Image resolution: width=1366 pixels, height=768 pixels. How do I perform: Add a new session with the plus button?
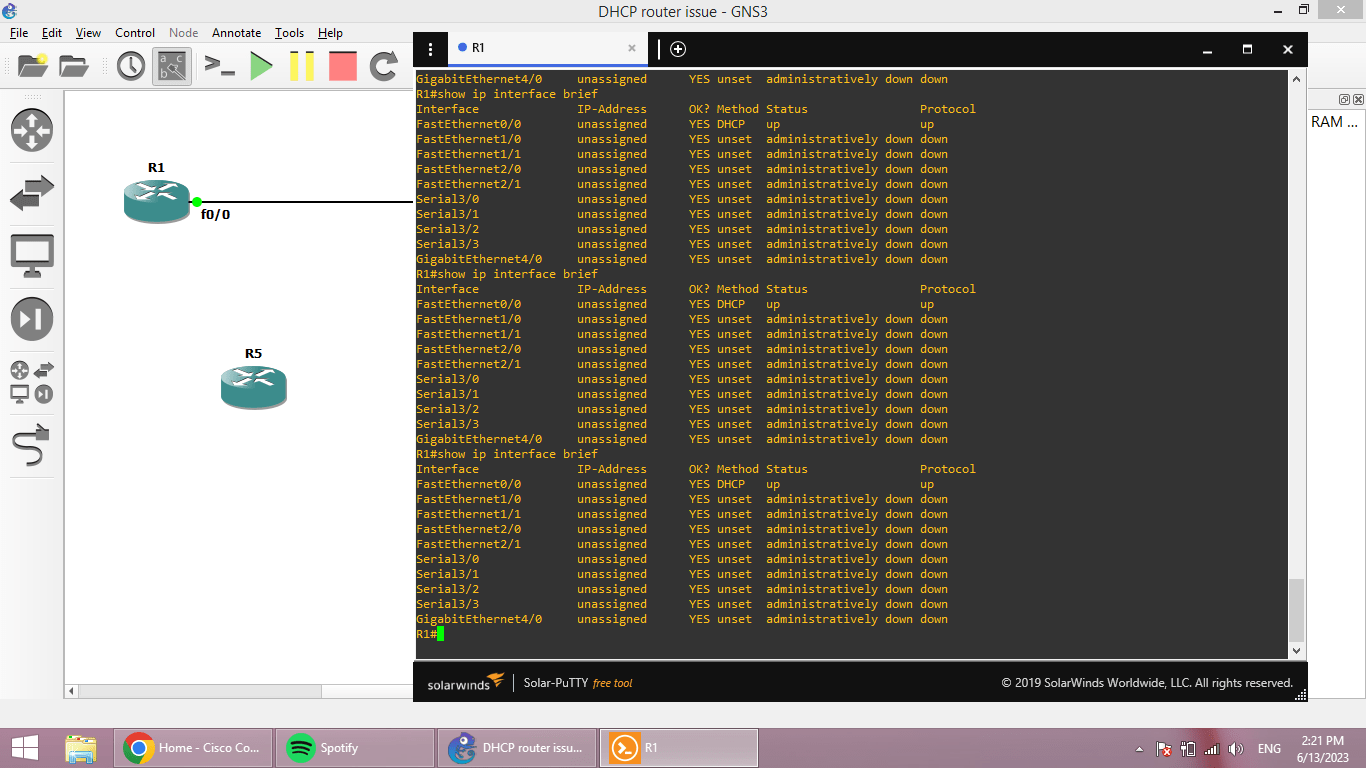(x=679, y=48)
